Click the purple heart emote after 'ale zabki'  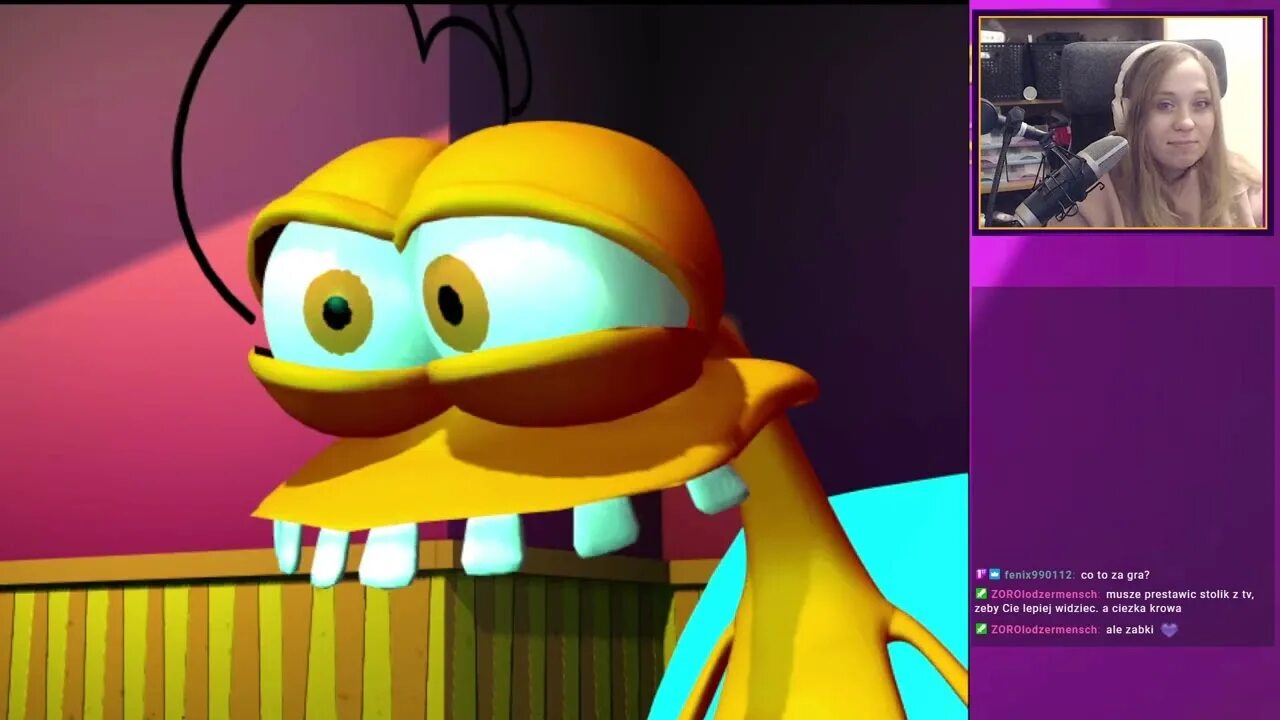click(1169, 630)
